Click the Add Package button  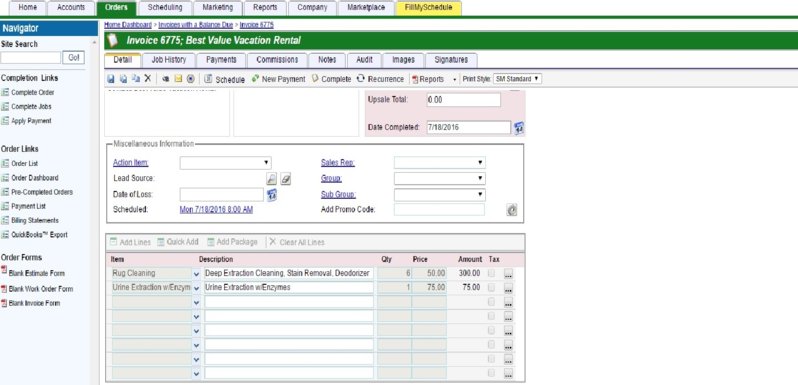(232, 242)
